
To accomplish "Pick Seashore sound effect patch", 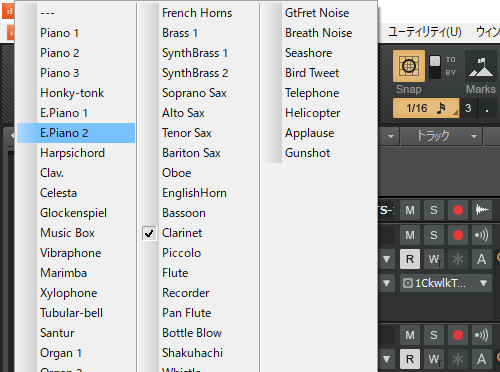I will pyautogui.click(x=308, y=53).
